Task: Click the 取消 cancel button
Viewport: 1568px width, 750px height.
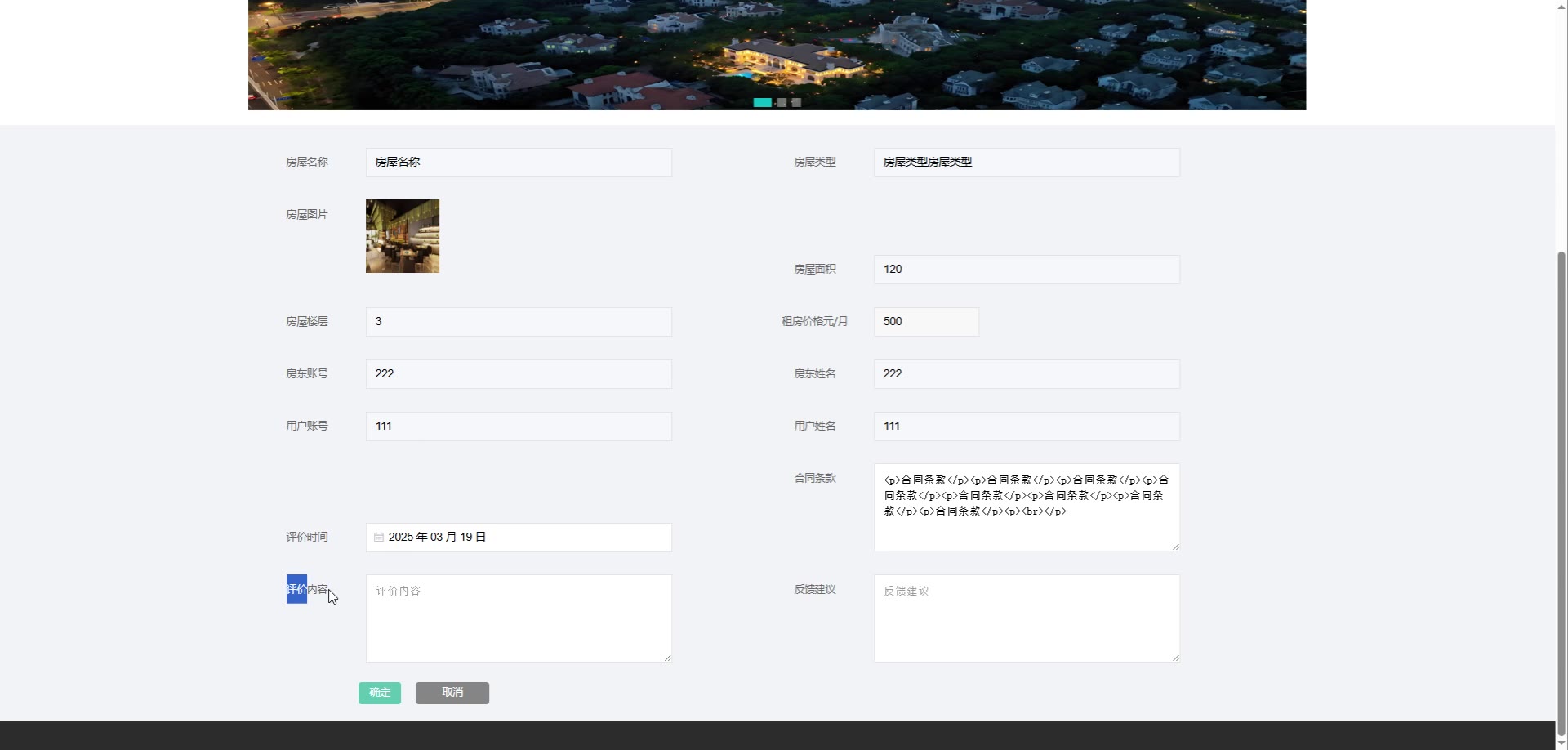Action: coord(452,693)
